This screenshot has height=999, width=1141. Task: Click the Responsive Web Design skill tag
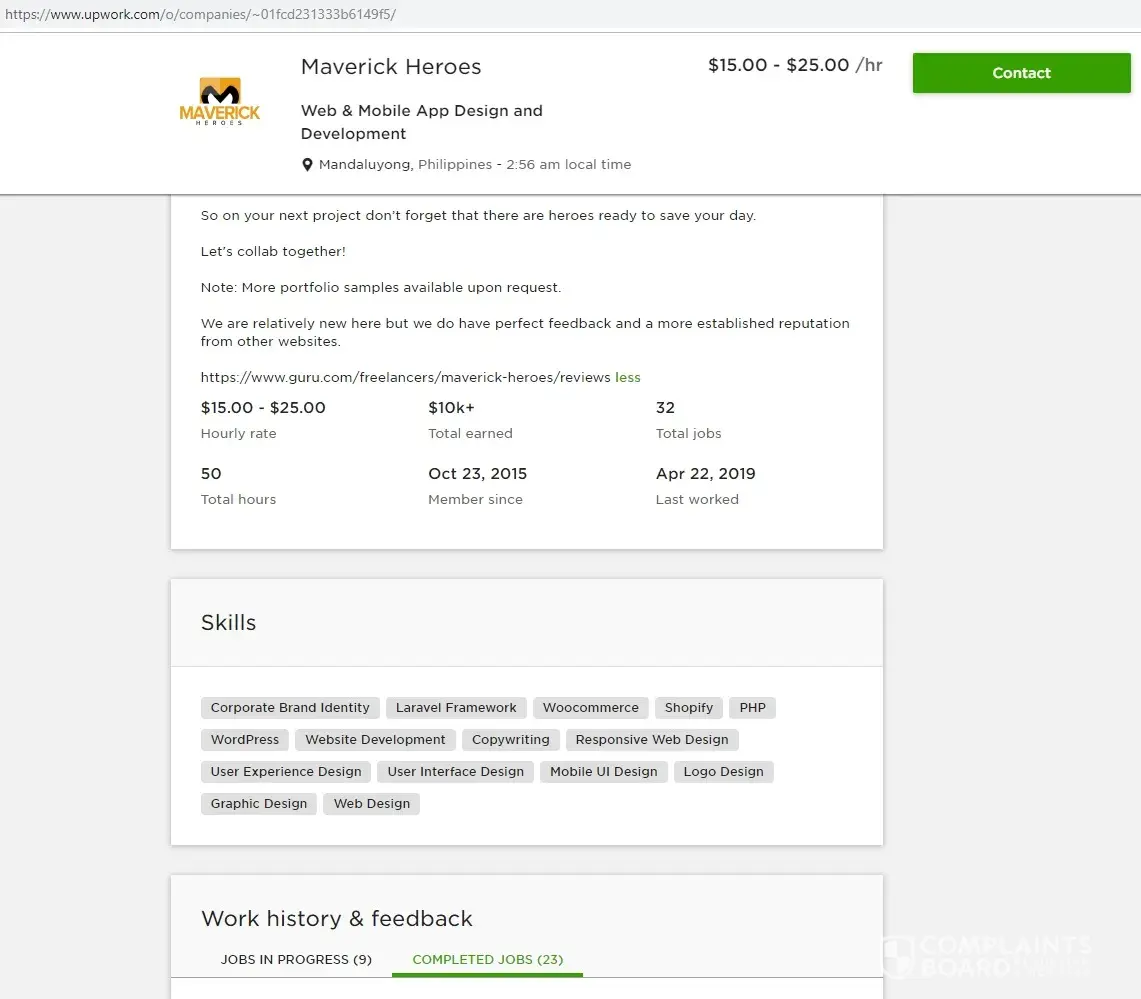[x=652, y=740]
